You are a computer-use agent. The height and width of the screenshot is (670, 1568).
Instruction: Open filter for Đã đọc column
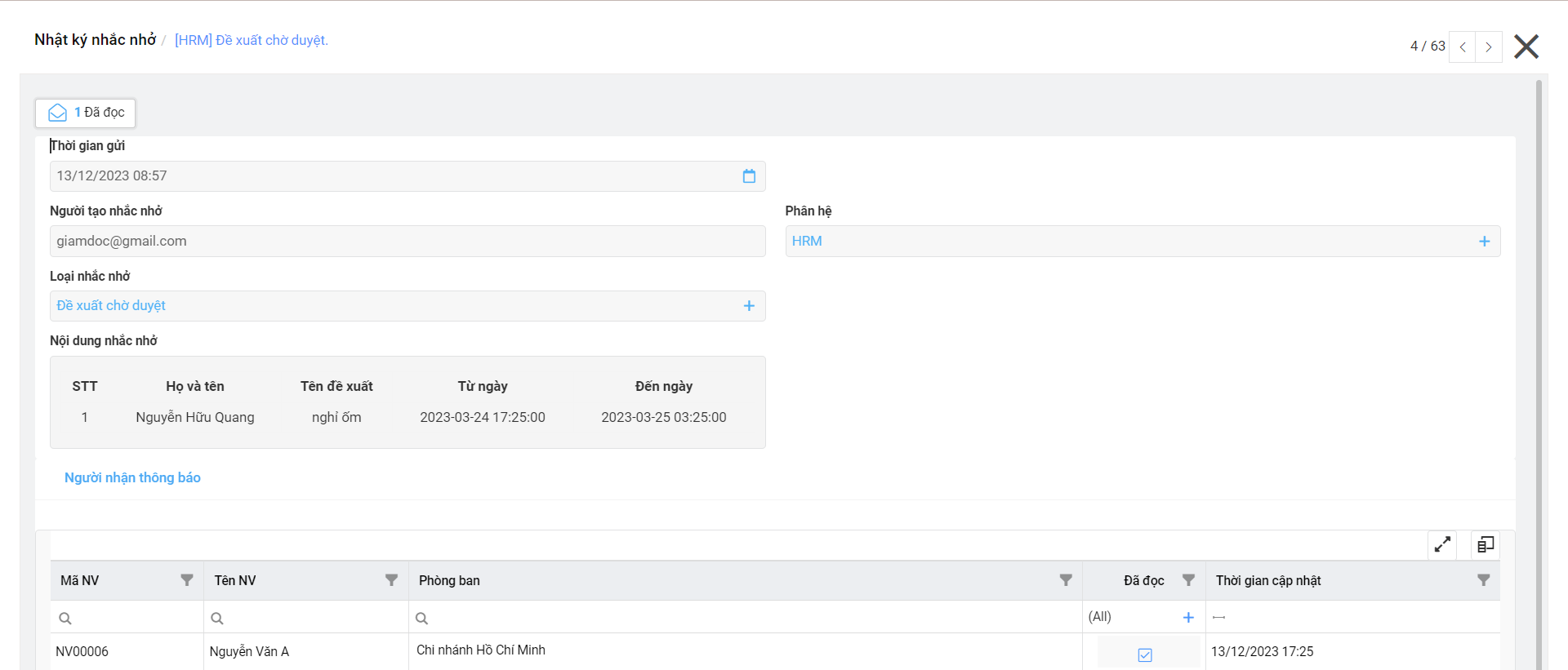point(1188,580)
